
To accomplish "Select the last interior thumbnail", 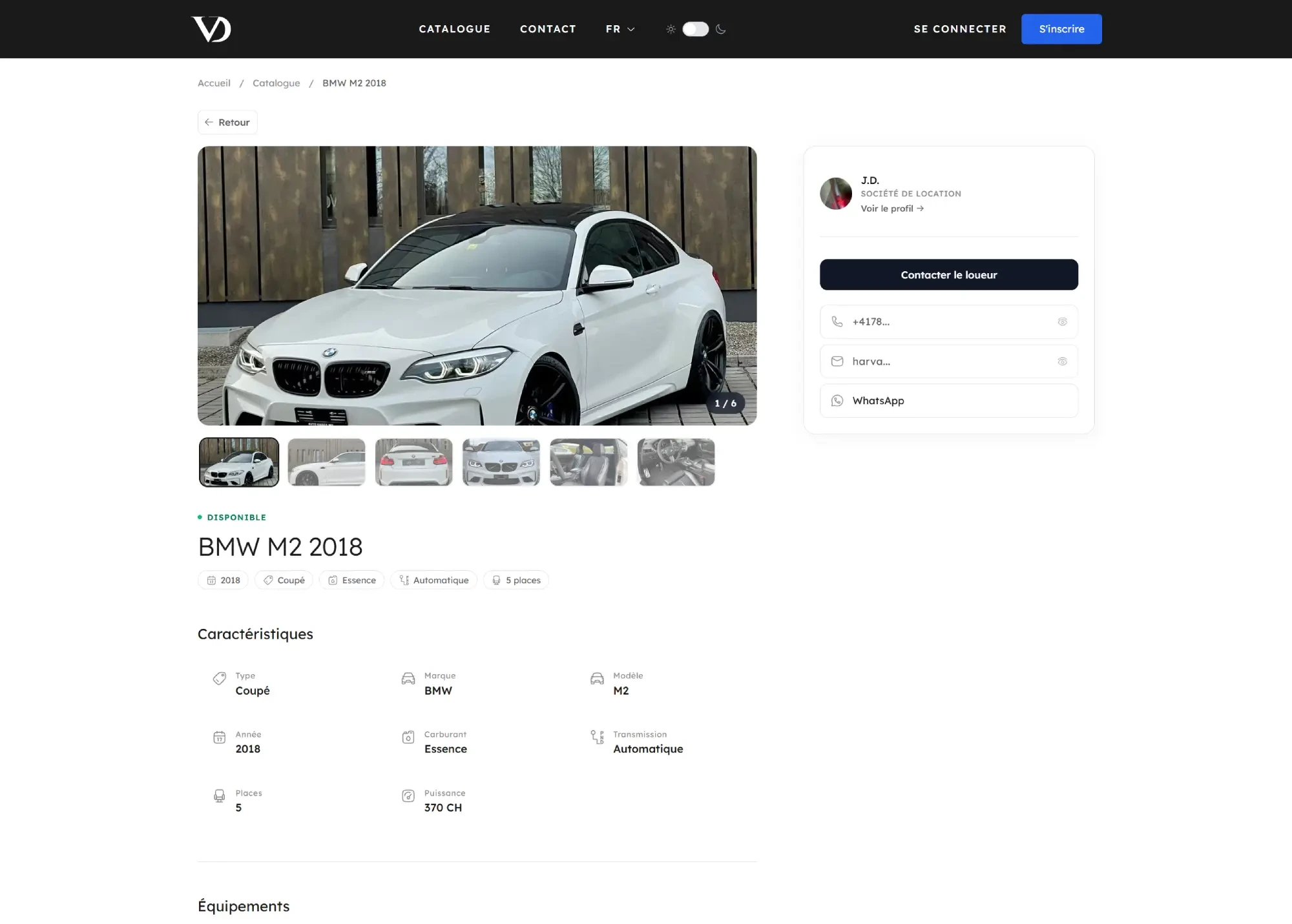I will (x=676, y=462).
